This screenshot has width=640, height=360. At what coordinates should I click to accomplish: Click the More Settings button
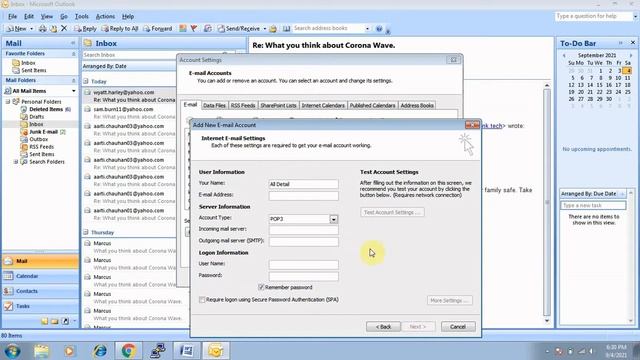click(449, 300)
